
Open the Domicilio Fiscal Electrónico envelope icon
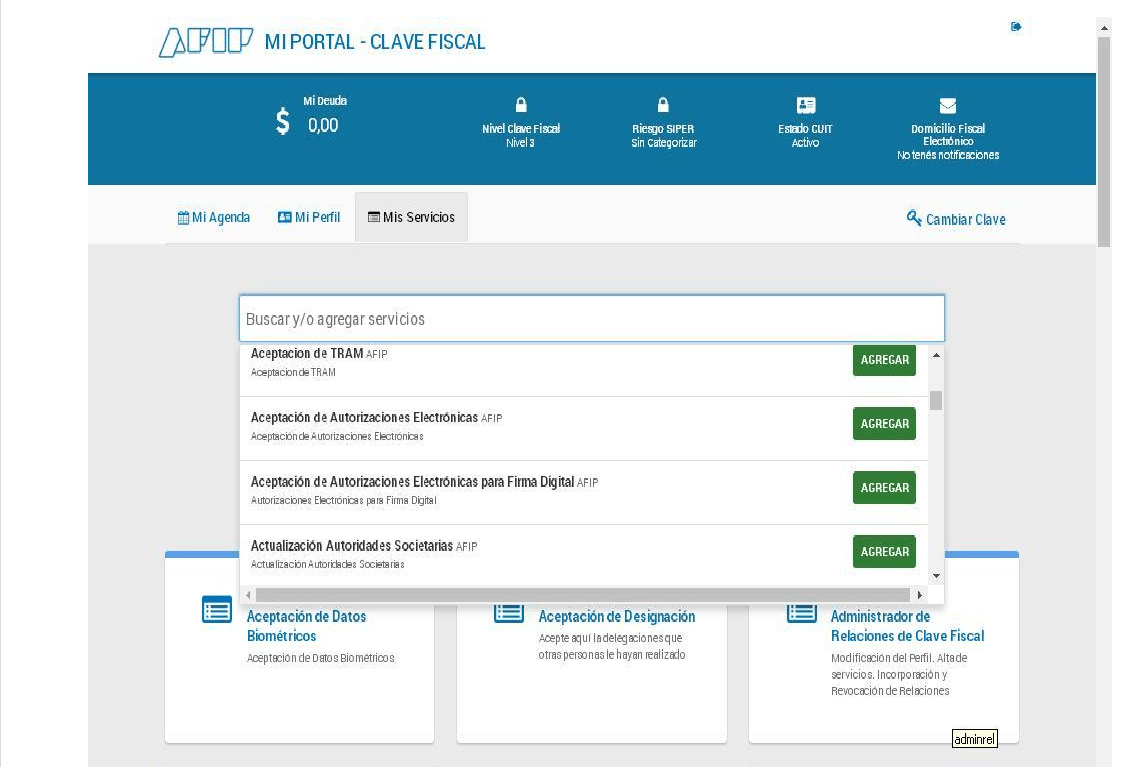pos(945,104)
